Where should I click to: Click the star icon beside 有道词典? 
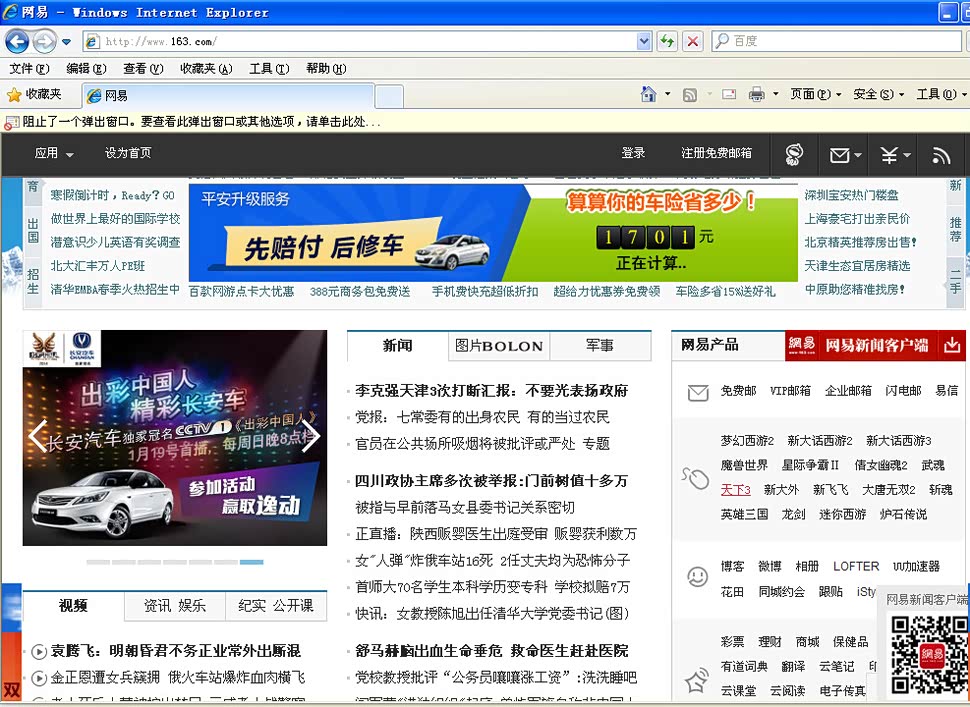point(697,680)
